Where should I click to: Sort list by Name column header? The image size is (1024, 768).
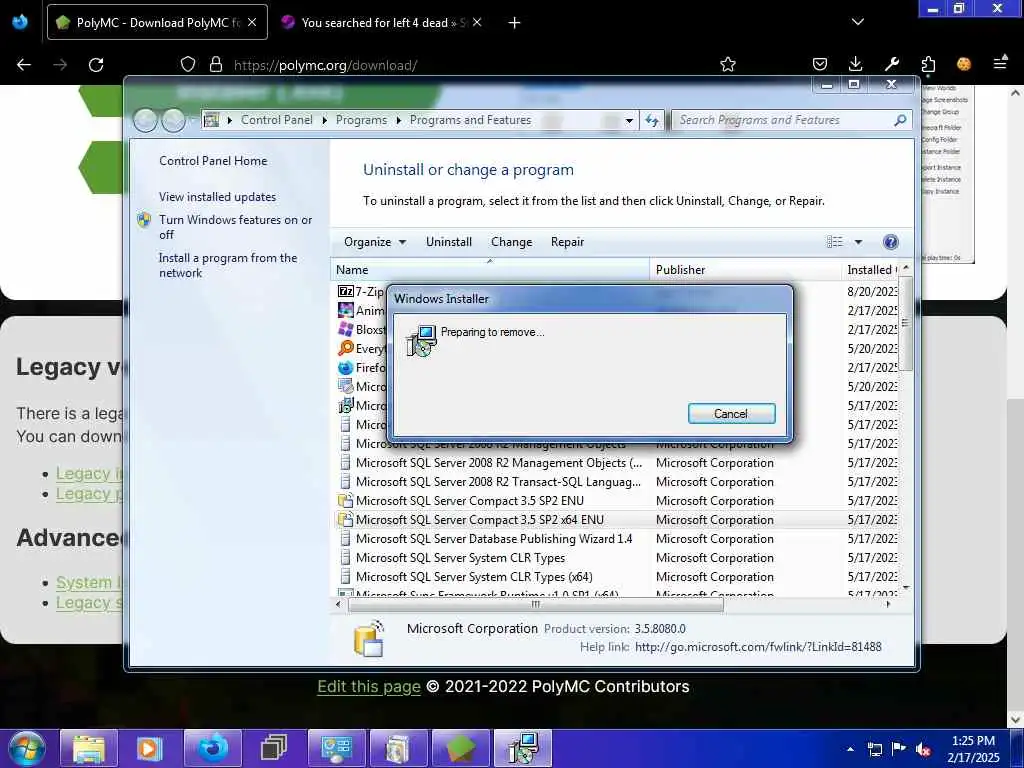(x=490, y=270)
